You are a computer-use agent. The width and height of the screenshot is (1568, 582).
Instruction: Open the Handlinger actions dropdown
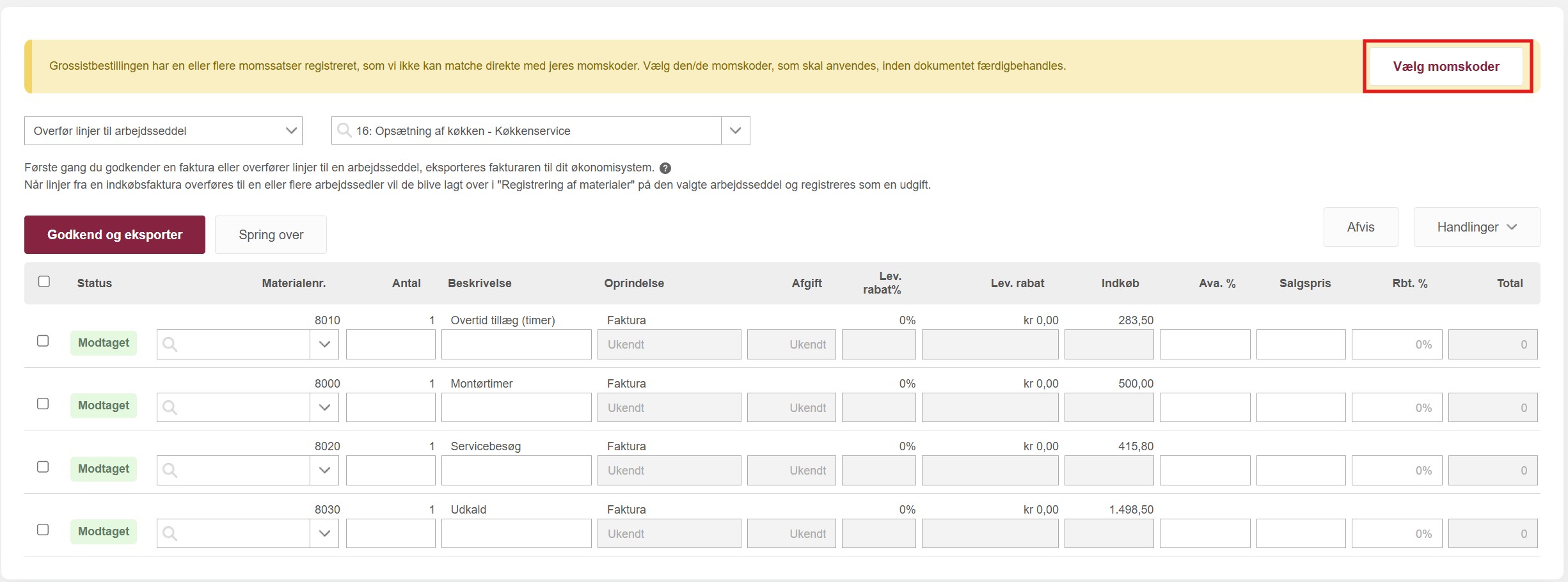(x=1477, y=227)
